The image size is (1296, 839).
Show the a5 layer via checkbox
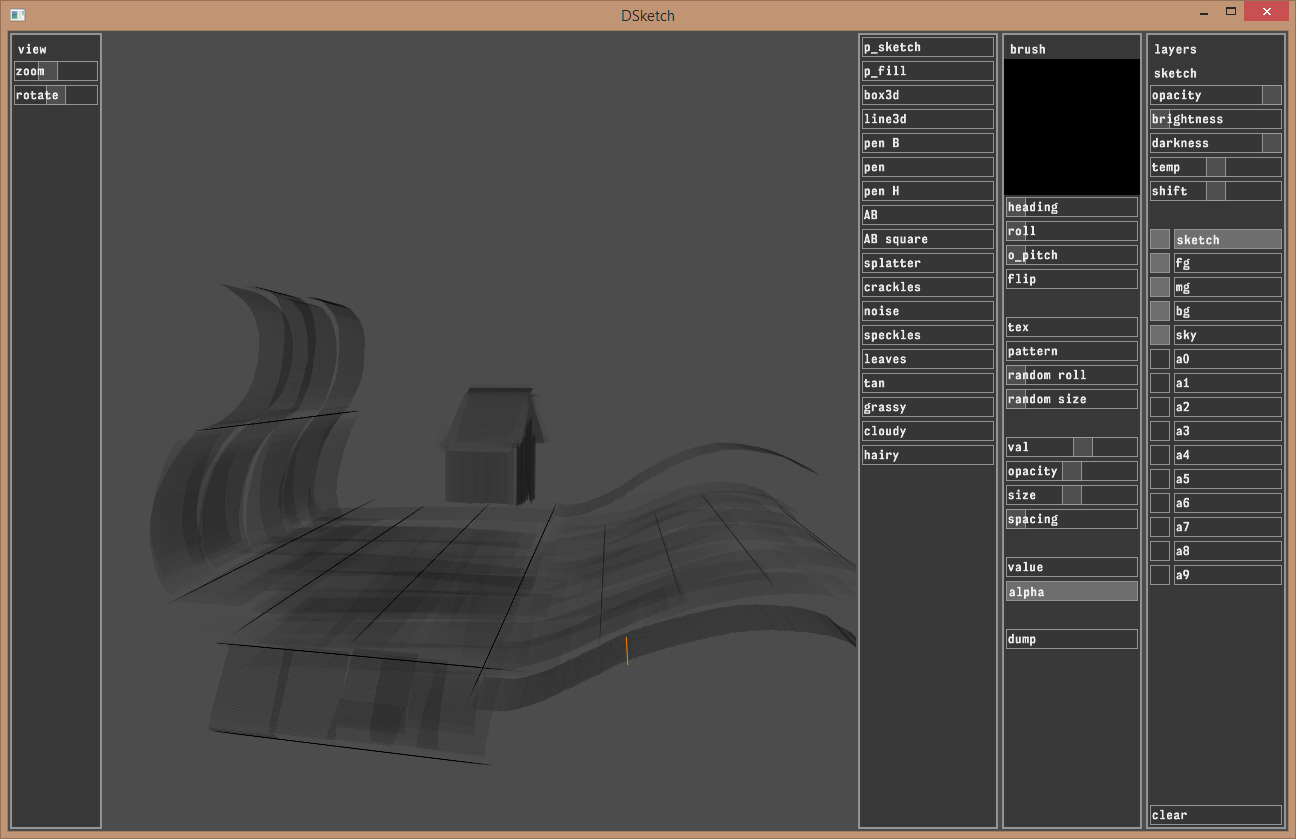(1159, 479)
